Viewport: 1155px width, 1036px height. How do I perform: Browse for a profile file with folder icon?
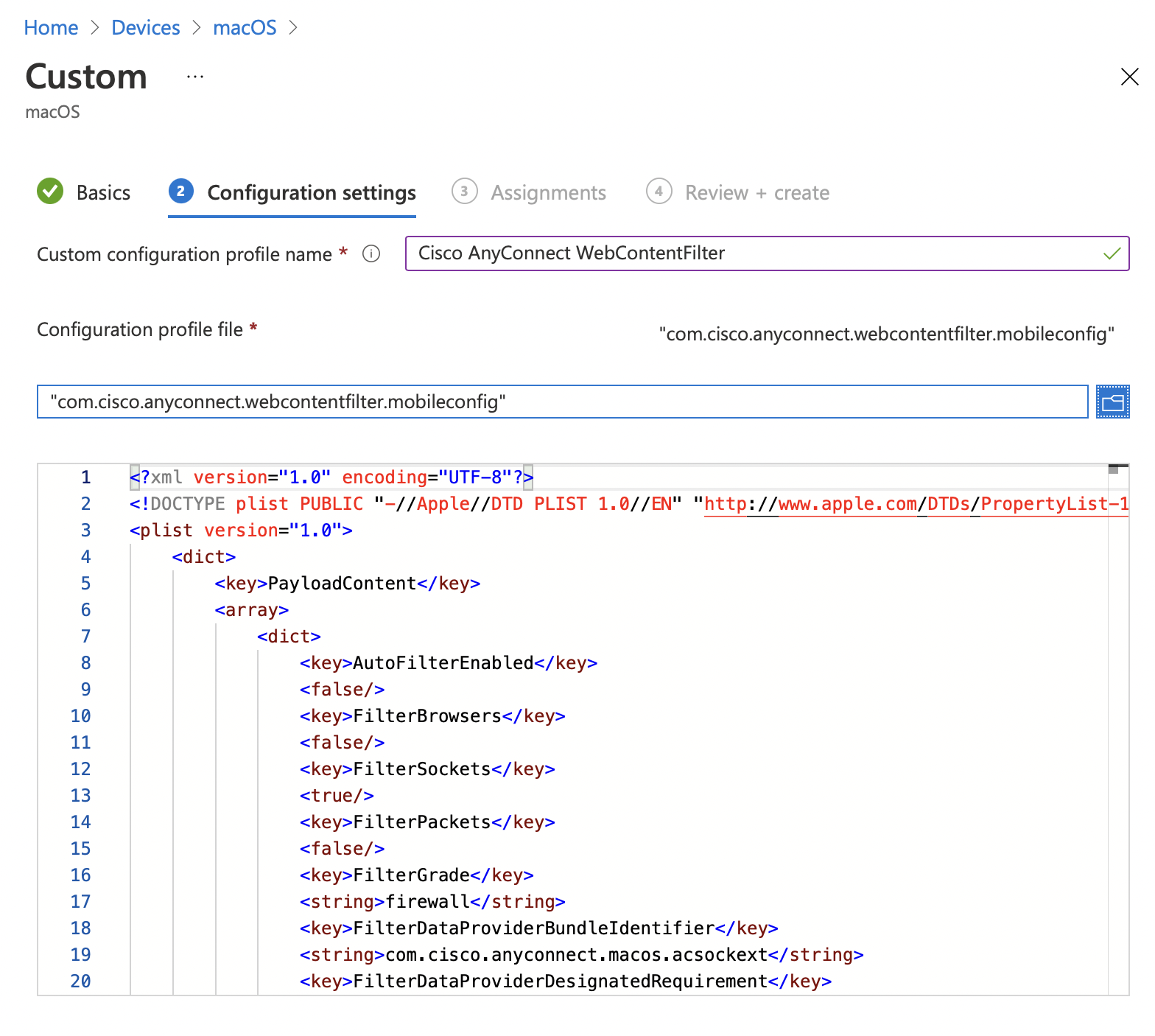pyautogui.click(x=1112, y=402)
